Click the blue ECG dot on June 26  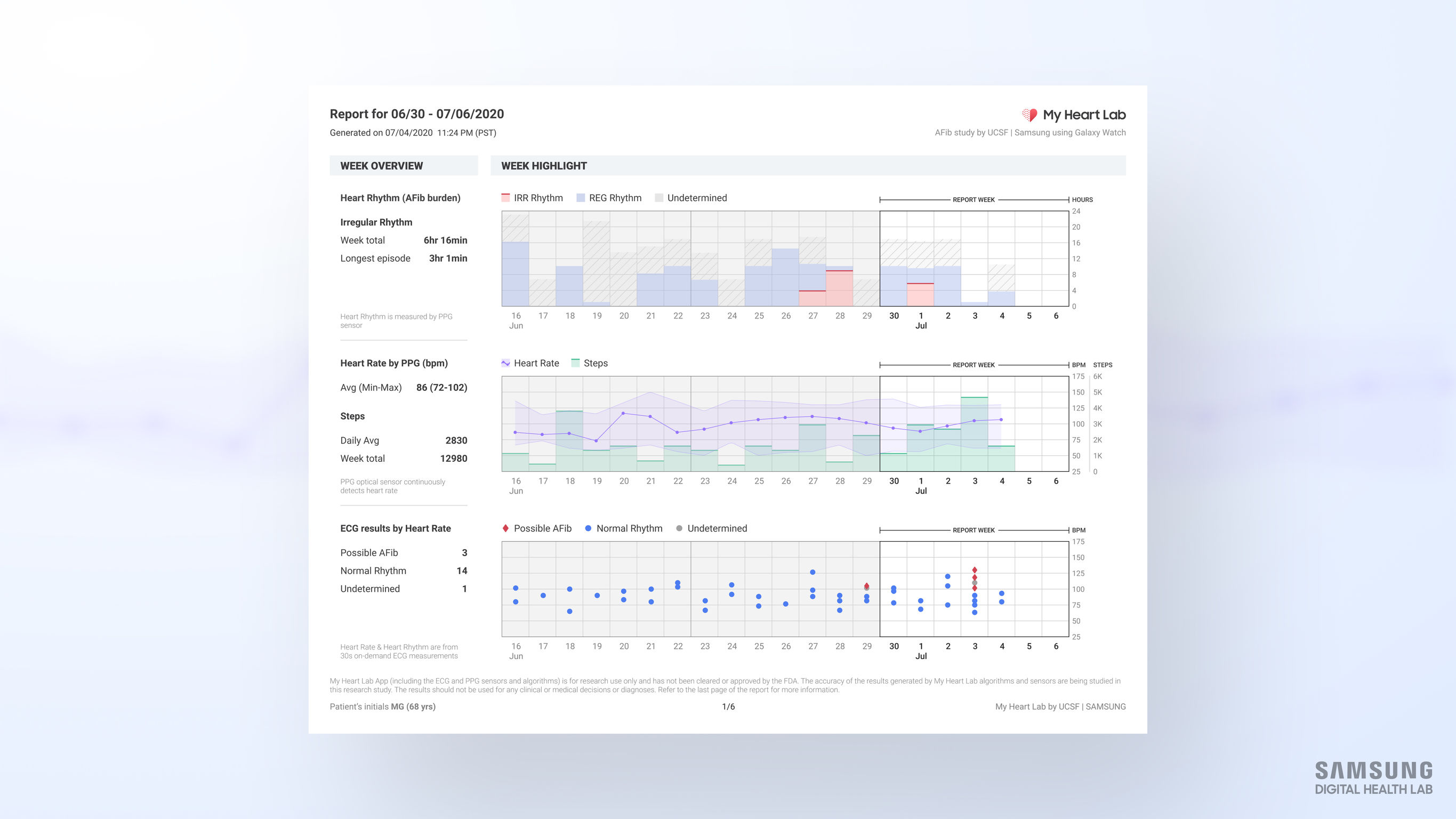(786, 604)
